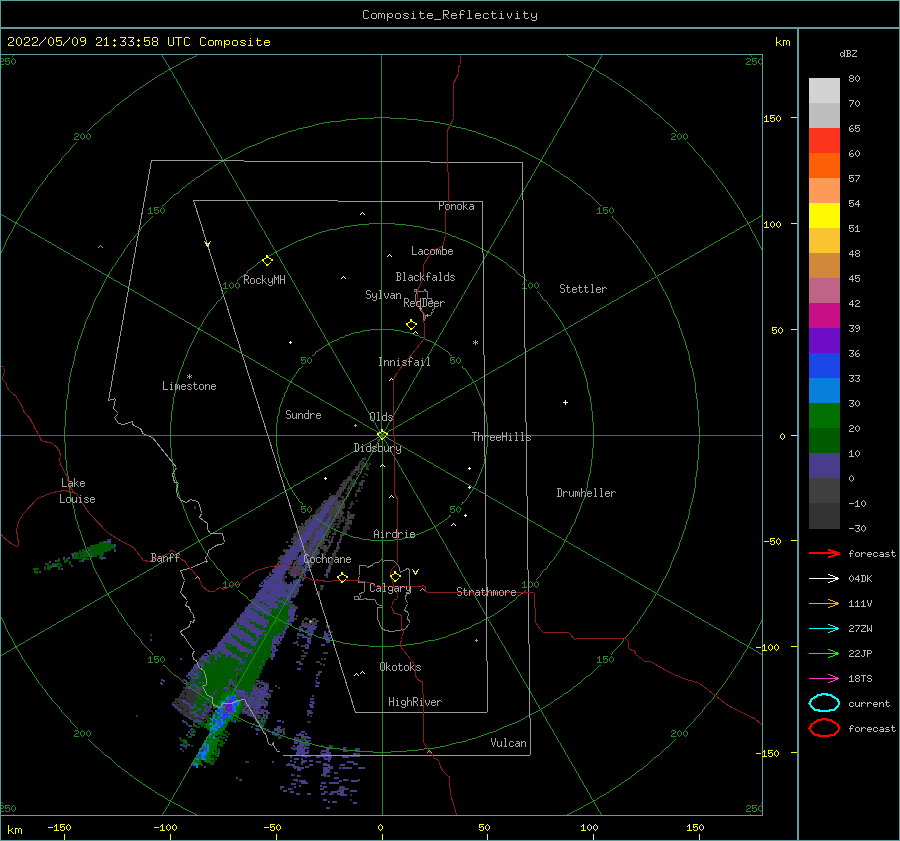900x841 pixels.
Task: Click the cyan current ellipse icon
Action: click(824, 703)
